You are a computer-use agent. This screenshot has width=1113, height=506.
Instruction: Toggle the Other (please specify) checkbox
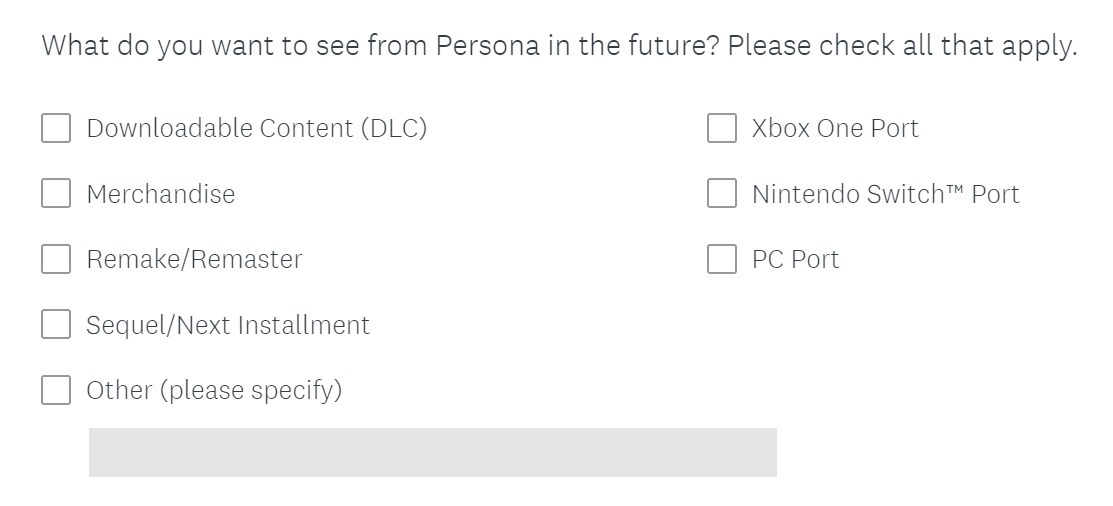coord(56,390)
